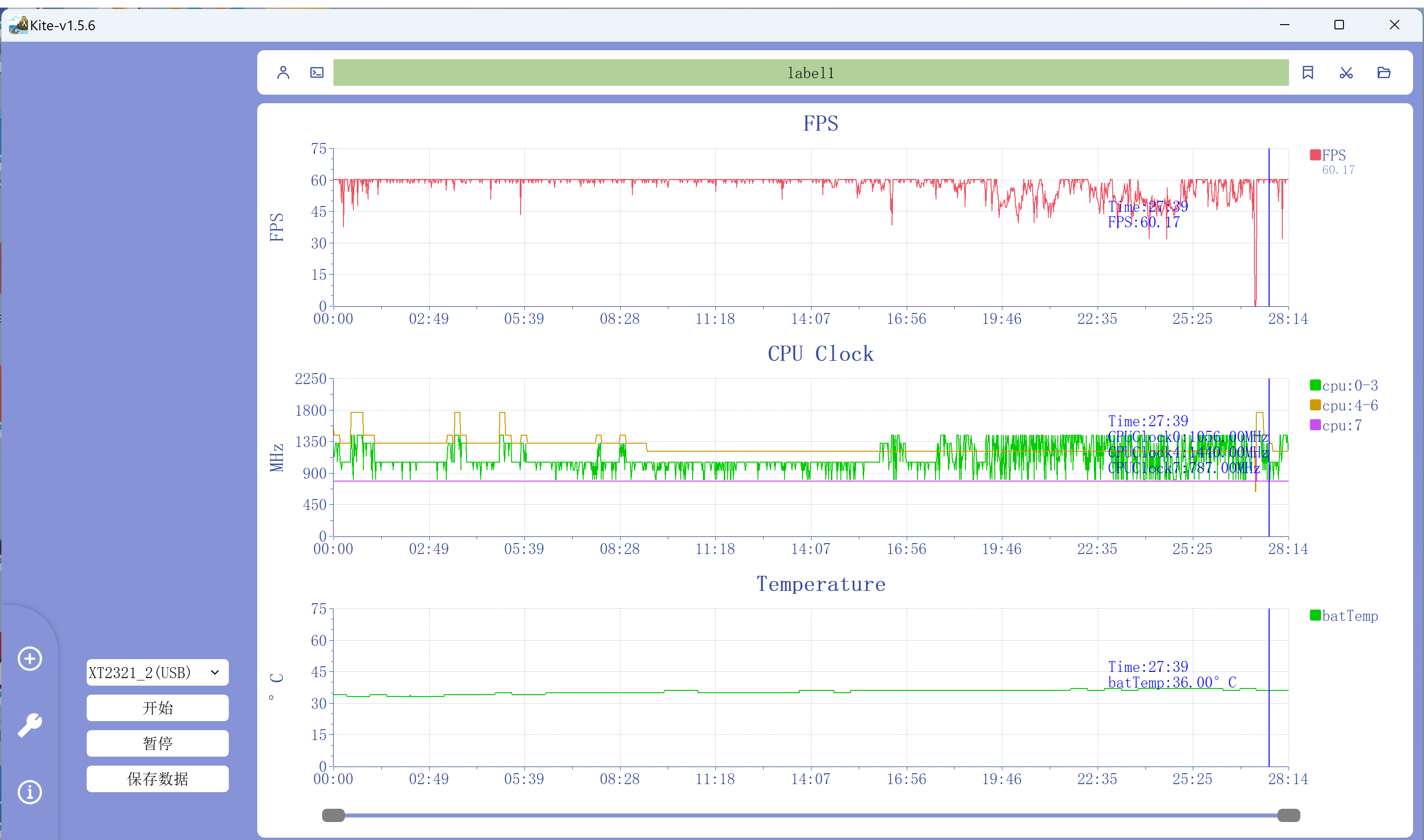Screen dimensions: 1424x840
Task: Click the FPS chart title
Action: (x=821, y=124)
